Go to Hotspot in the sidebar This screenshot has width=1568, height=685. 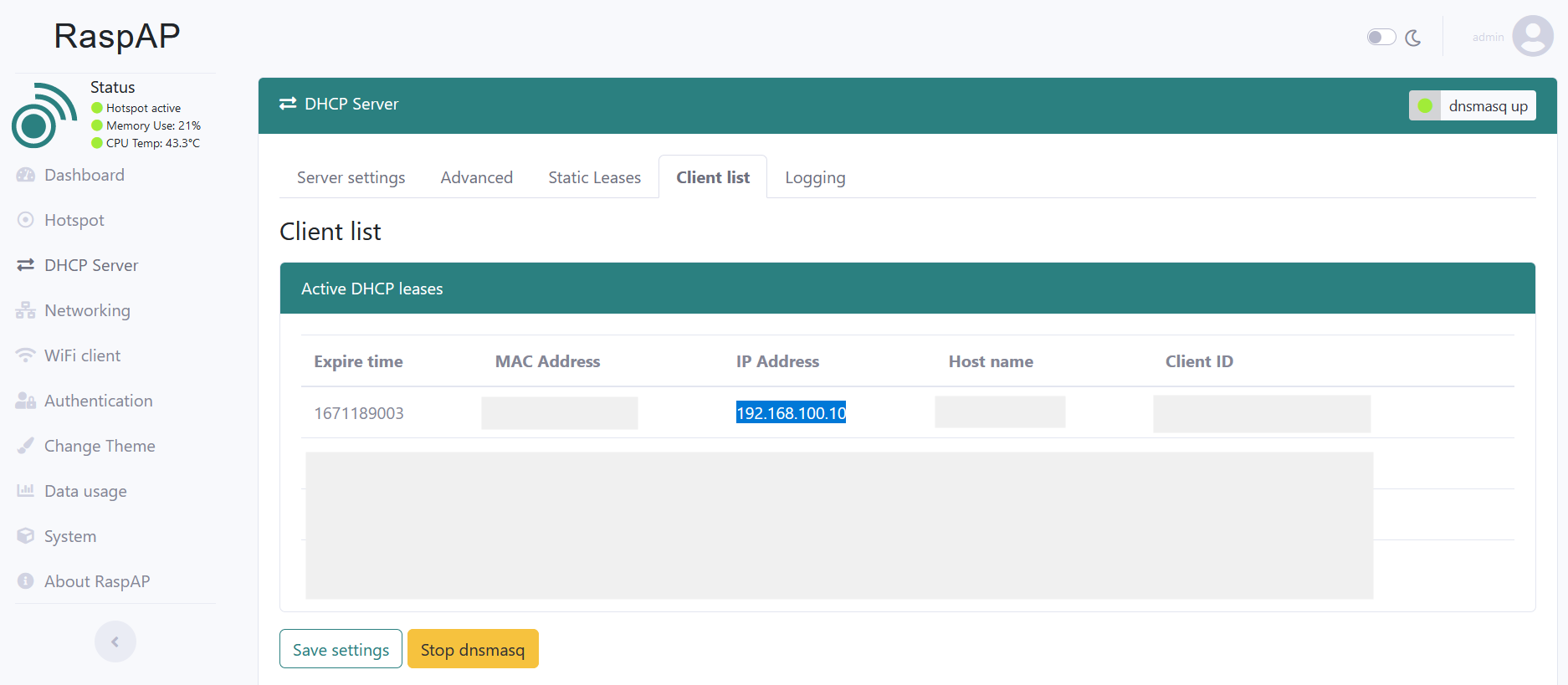pos(74,220)
